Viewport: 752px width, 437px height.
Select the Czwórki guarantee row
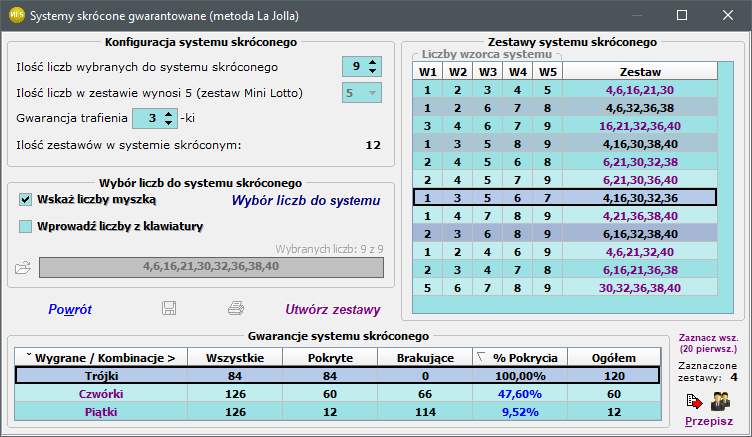point(338,394)
